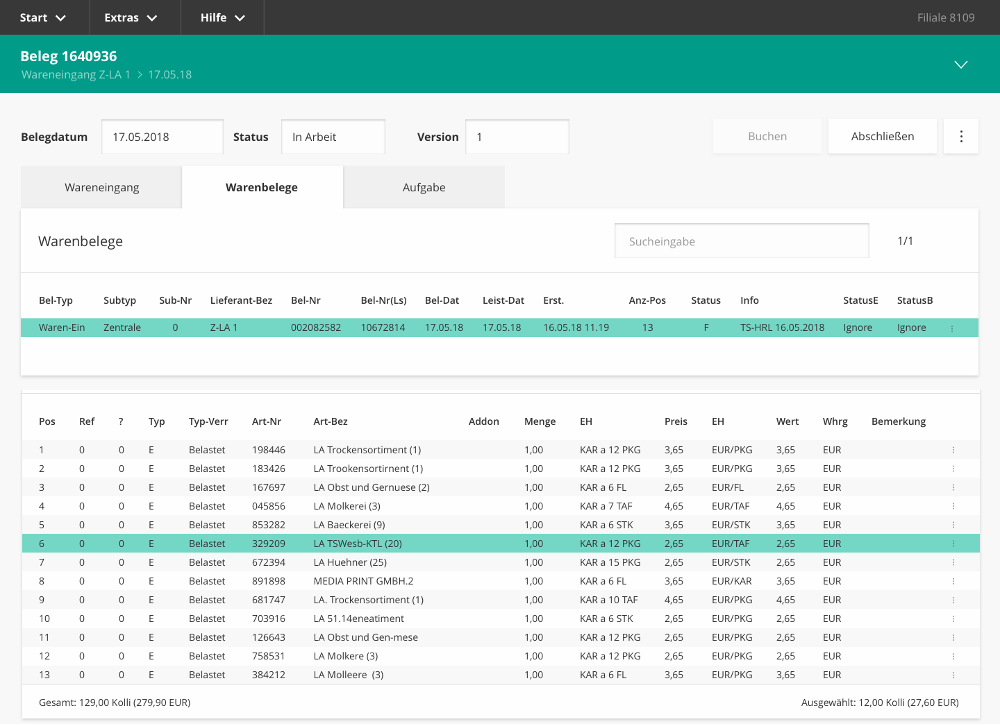Select LA Baeckerei (9) description
Screen dimensions: 1000x725
349,525
